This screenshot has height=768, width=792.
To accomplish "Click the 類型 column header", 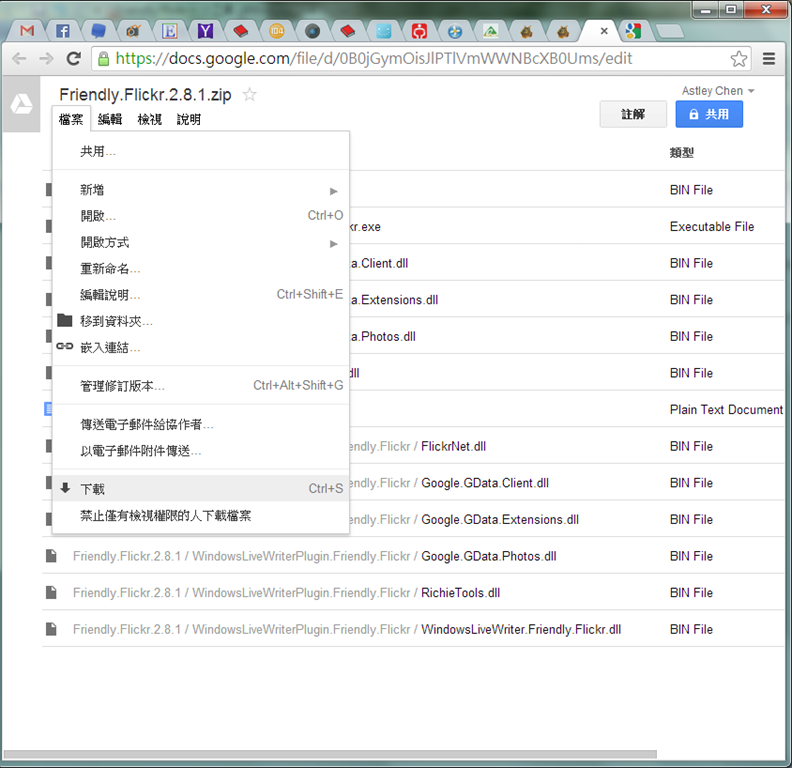I will (x=681, y=153).
